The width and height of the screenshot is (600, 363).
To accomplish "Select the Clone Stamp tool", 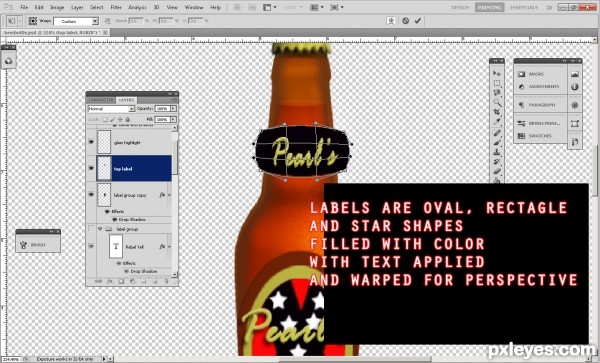I will click(497, 152).
